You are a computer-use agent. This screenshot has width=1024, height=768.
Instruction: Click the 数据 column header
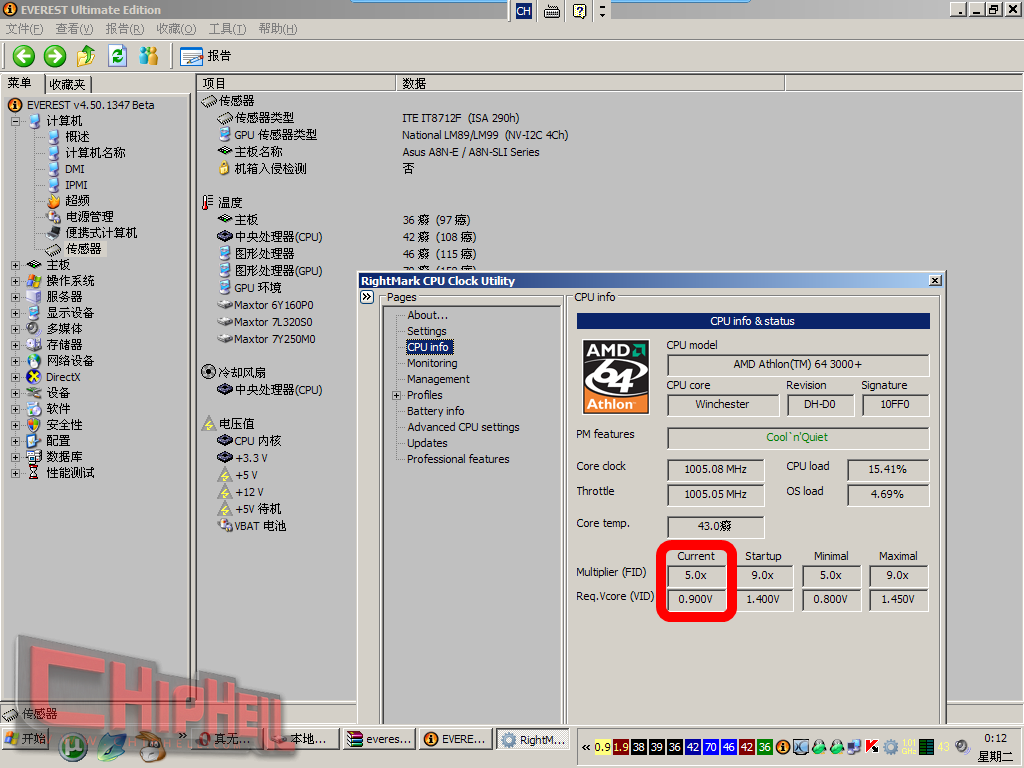590,84
